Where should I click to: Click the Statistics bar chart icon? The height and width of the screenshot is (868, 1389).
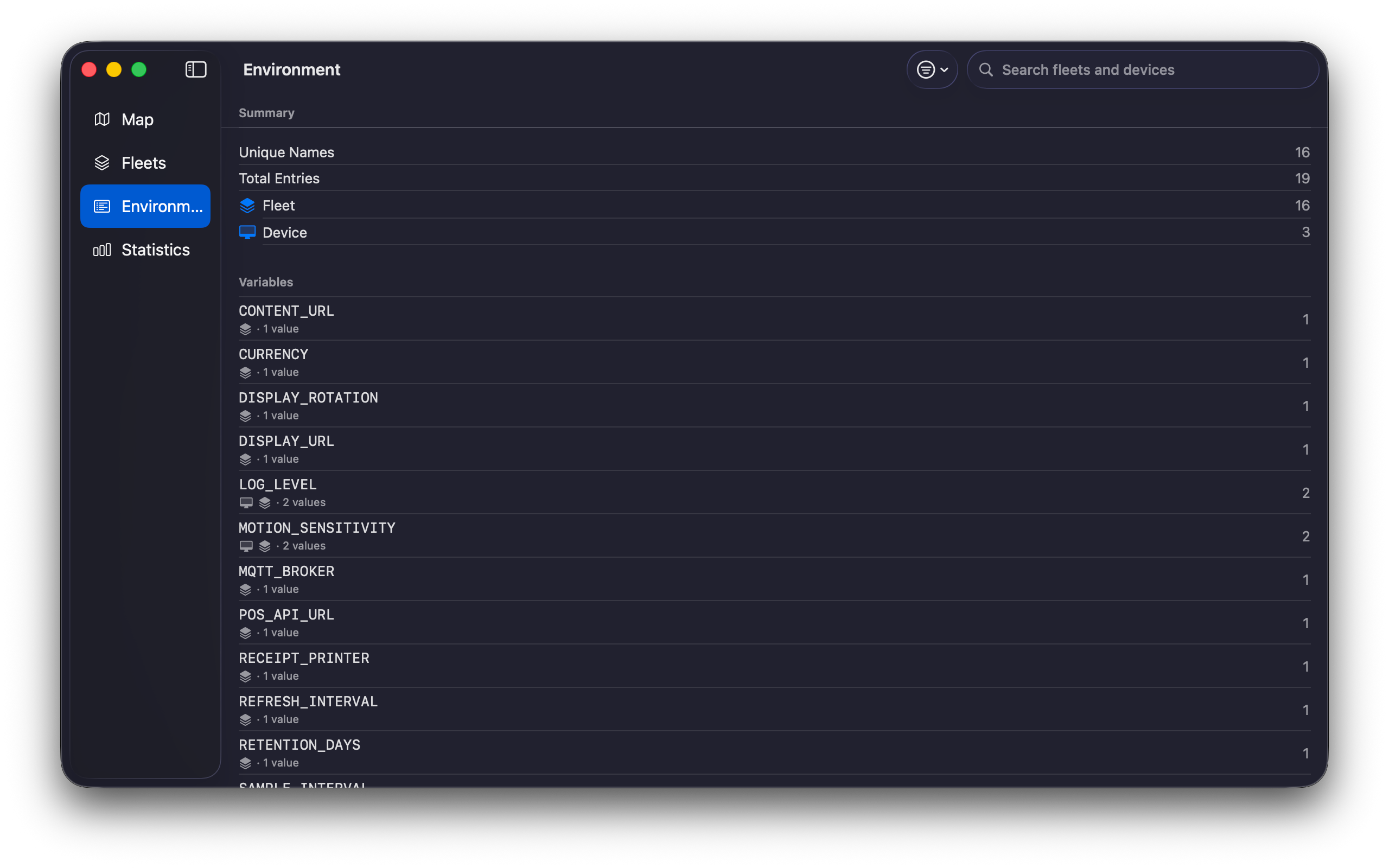(x=102, y=250)
